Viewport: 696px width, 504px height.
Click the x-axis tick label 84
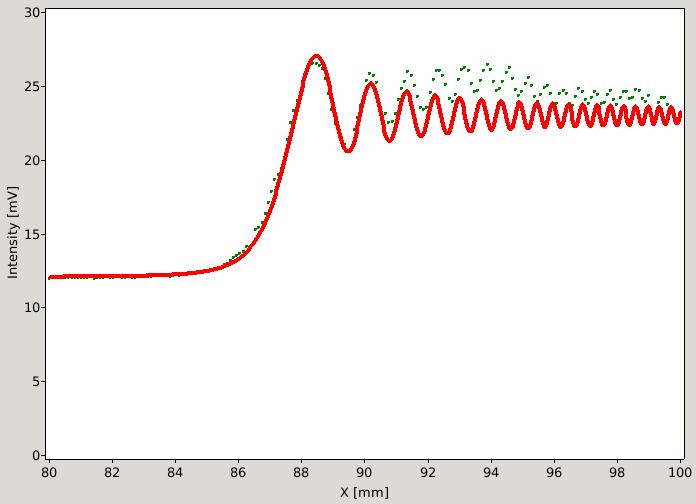[175, 473]
